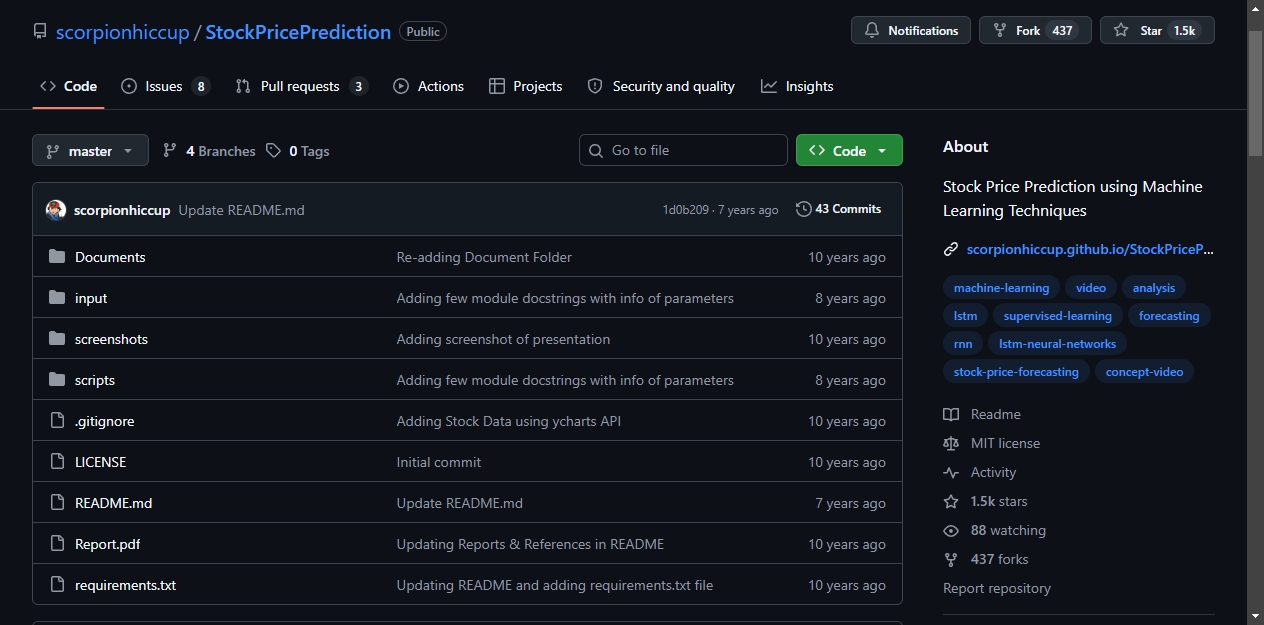
Task: Click the commit history clock icon
Action: (x=803, y=209)
